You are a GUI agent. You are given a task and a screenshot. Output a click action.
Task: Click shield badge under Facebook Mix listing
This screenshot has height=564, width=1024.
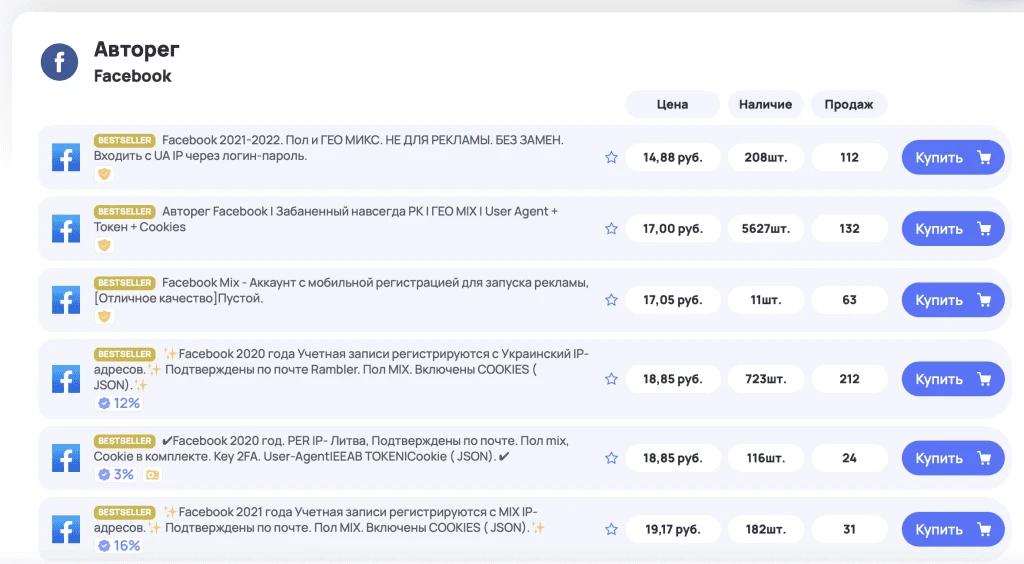pos(104,317)
